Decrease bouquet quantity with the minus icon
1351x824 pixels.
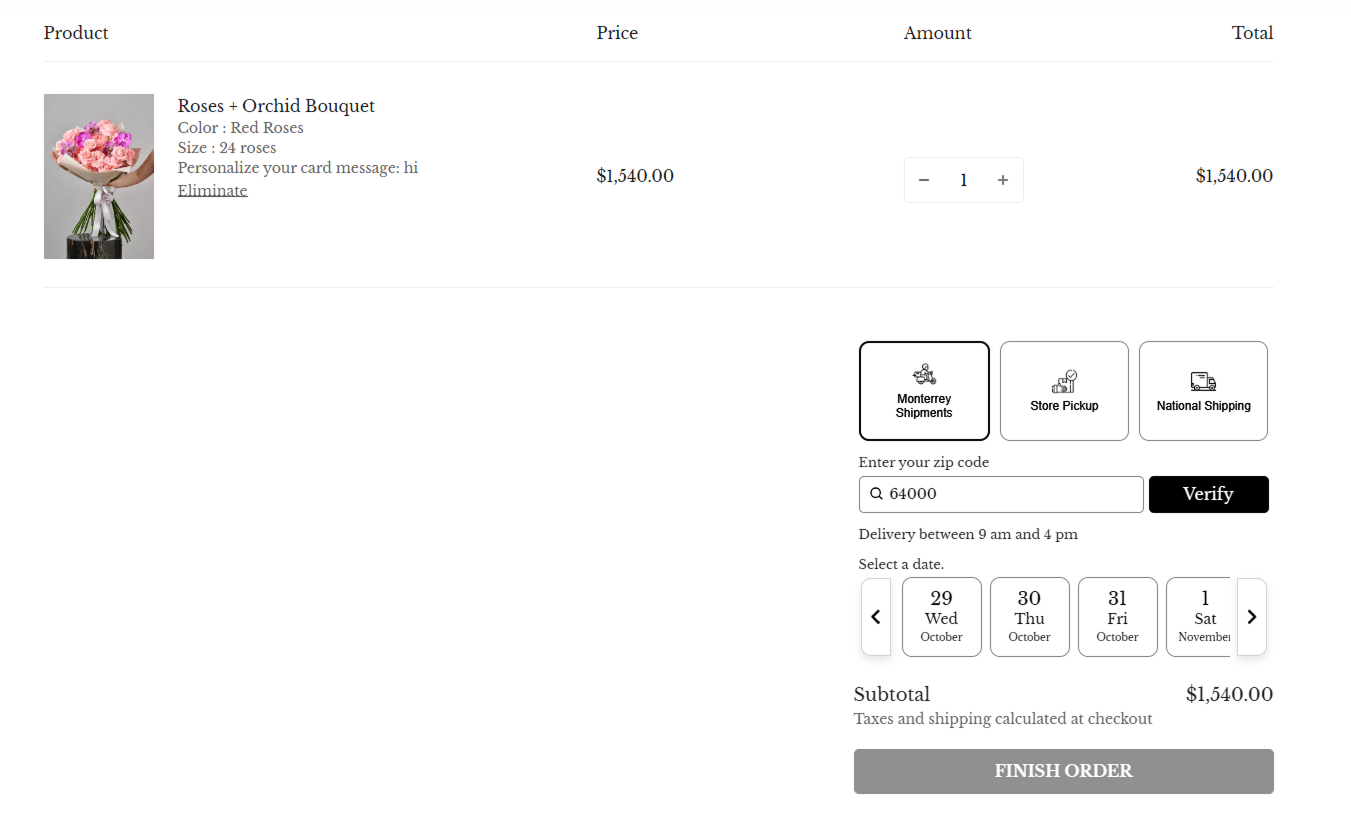(x=924, y=180)
